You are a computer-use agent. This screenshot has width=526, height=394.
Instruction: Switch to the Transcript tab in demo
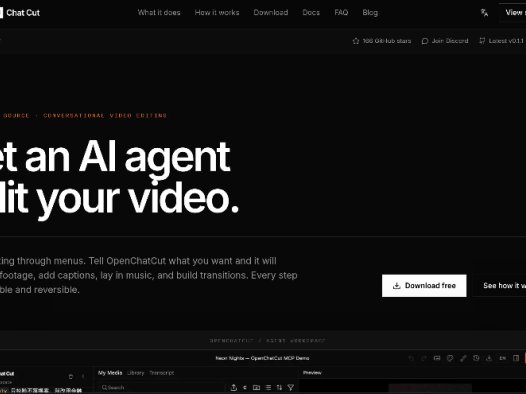pyautogui.click(x=162, y=373)
